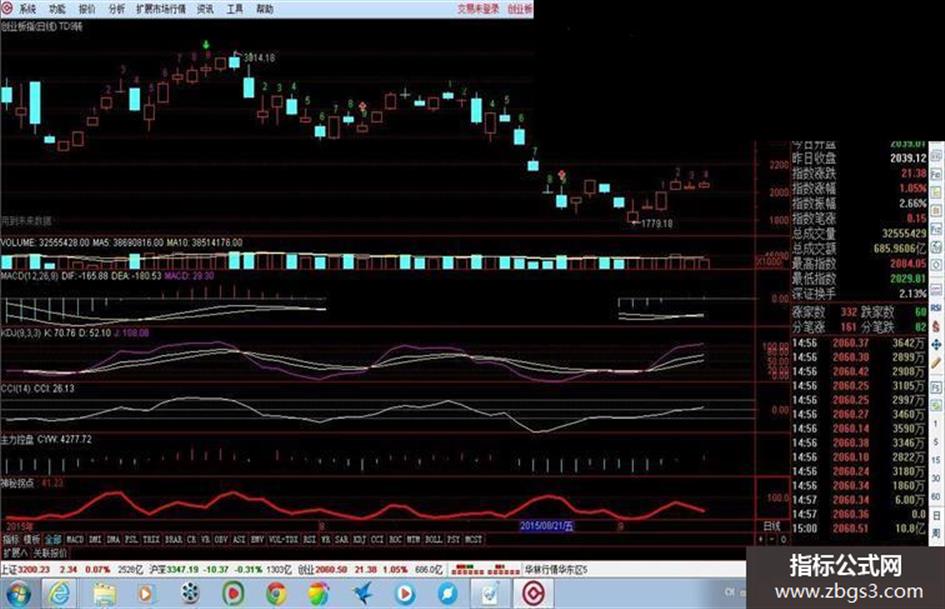Switch indicator to TRIX
This screenshot has width=945, height=609.
coord(151,540)
